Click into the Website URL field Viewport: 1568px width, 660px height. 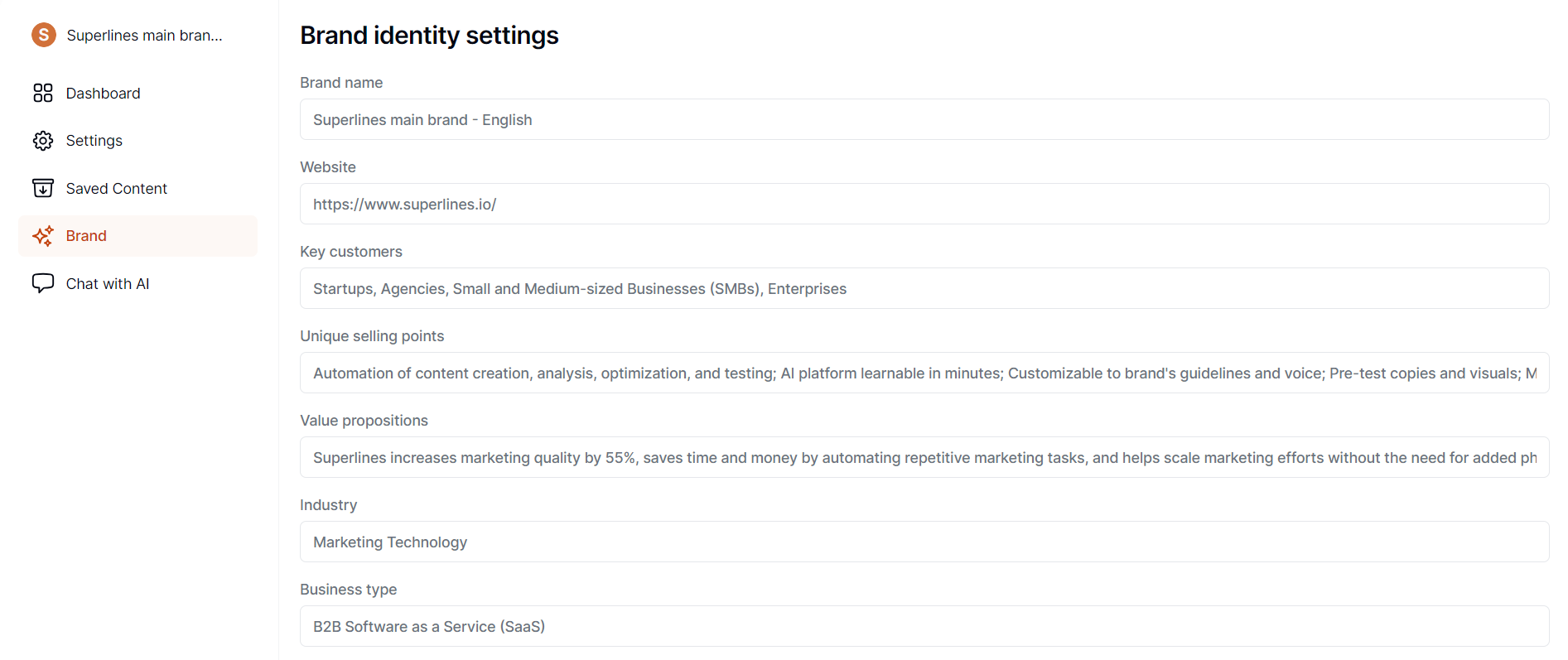click(x=924, y=205)
